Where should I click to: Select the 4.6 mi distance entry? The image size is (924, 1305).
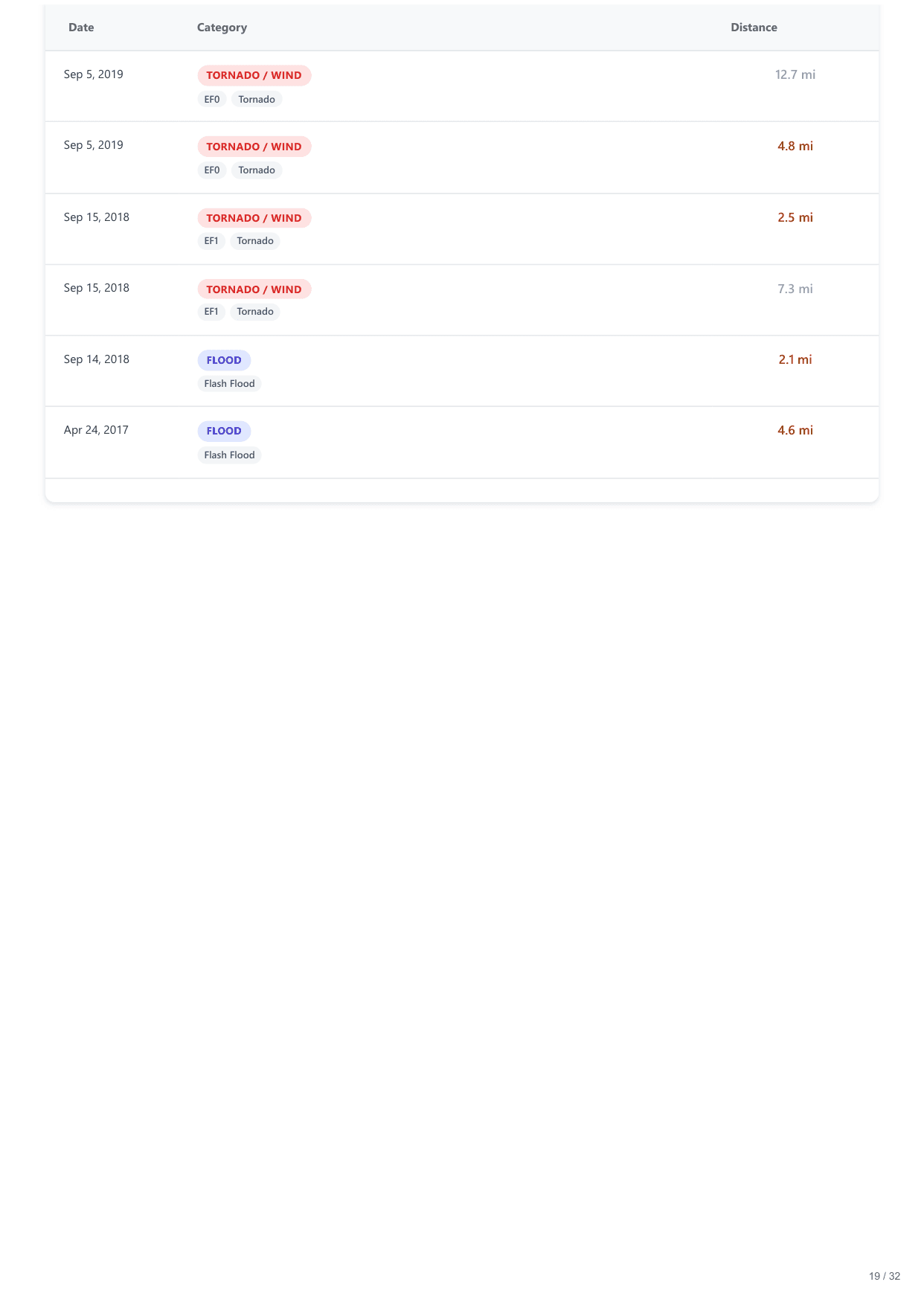(x=795, y=430)
